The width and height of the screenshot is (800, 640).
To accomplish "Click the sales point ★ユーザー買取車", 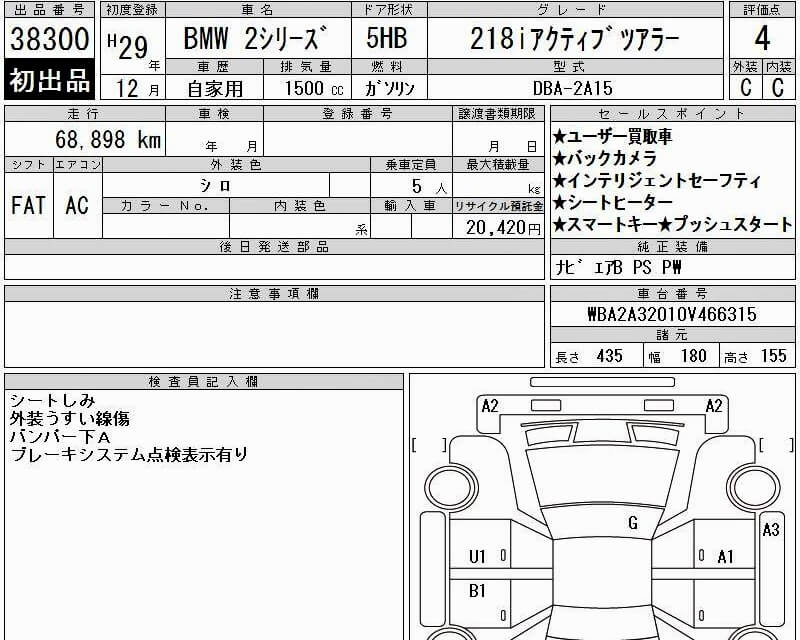I will (612, 136).
